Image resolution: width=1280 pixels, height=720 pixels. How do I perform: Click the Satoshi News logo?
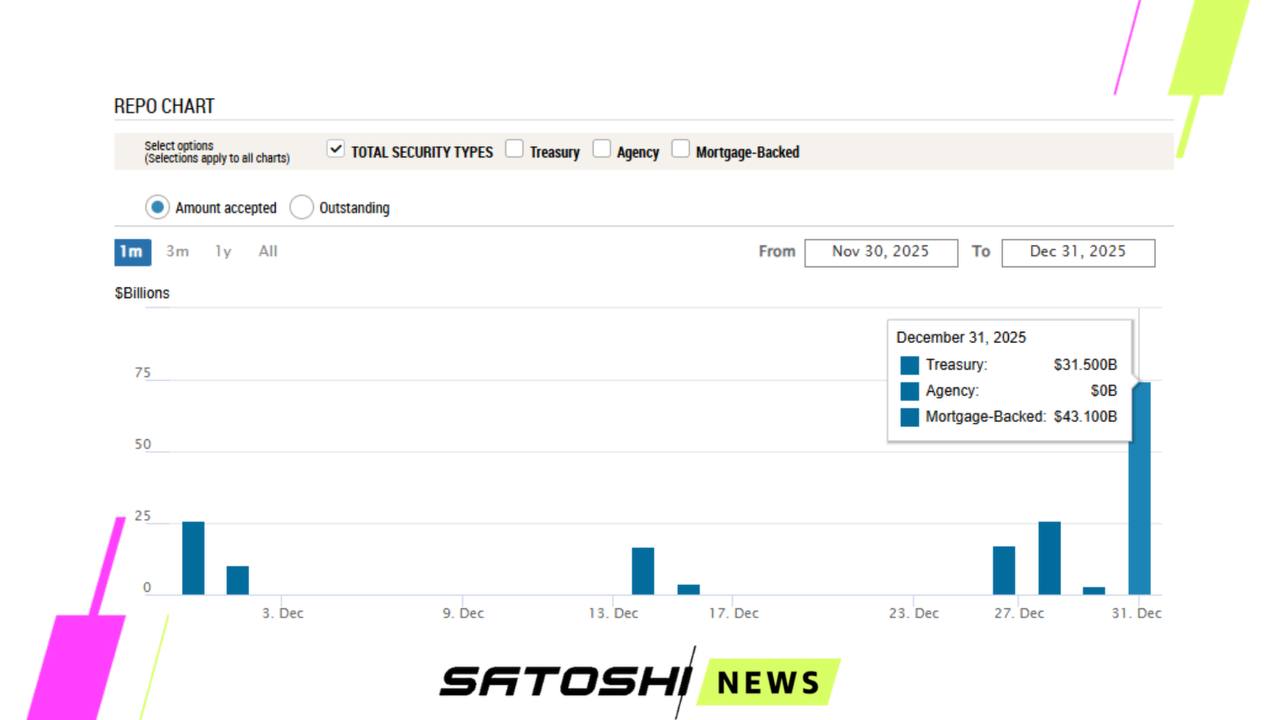click(638, 682)
